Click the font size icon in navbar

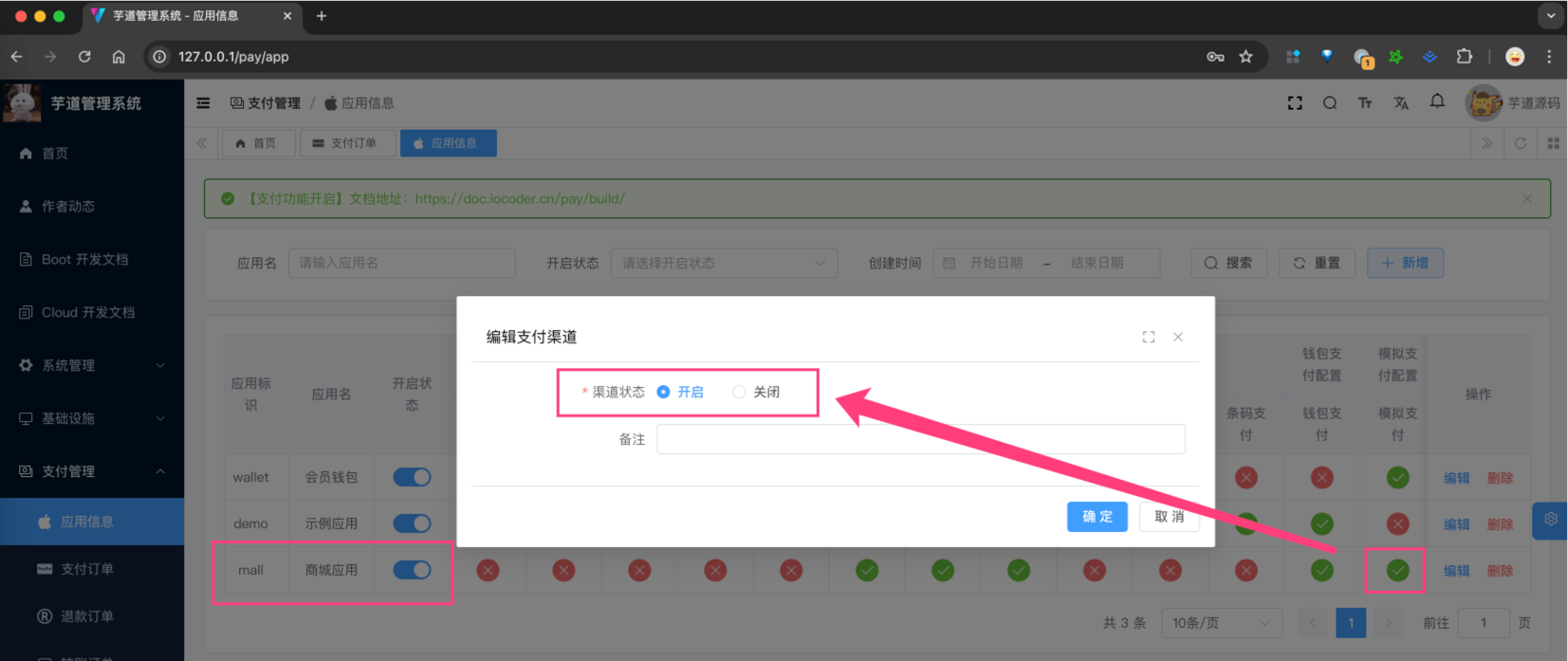pos(1365,103)
